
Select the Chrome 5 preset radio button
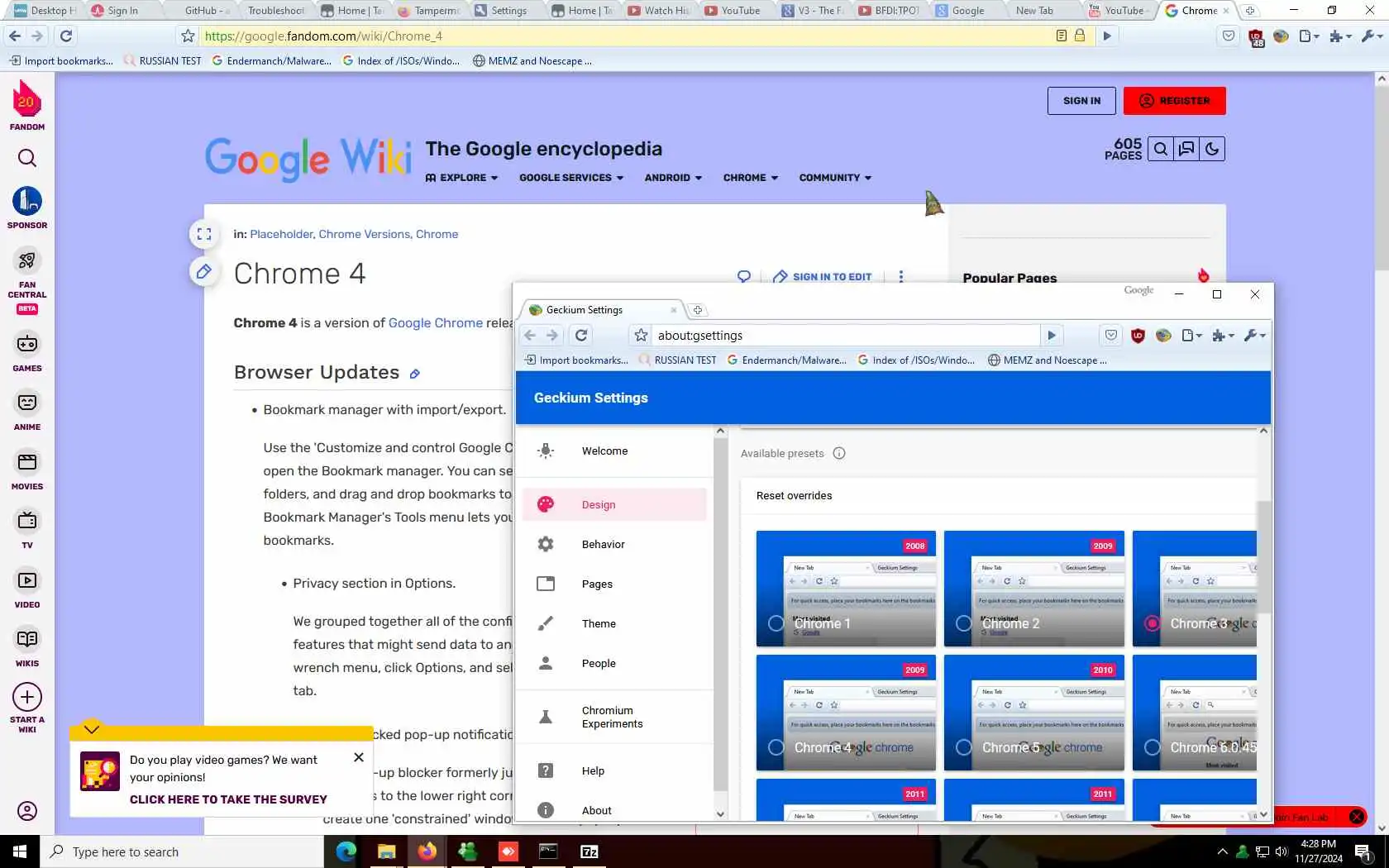pyautogui.click(x=963, y=748)
